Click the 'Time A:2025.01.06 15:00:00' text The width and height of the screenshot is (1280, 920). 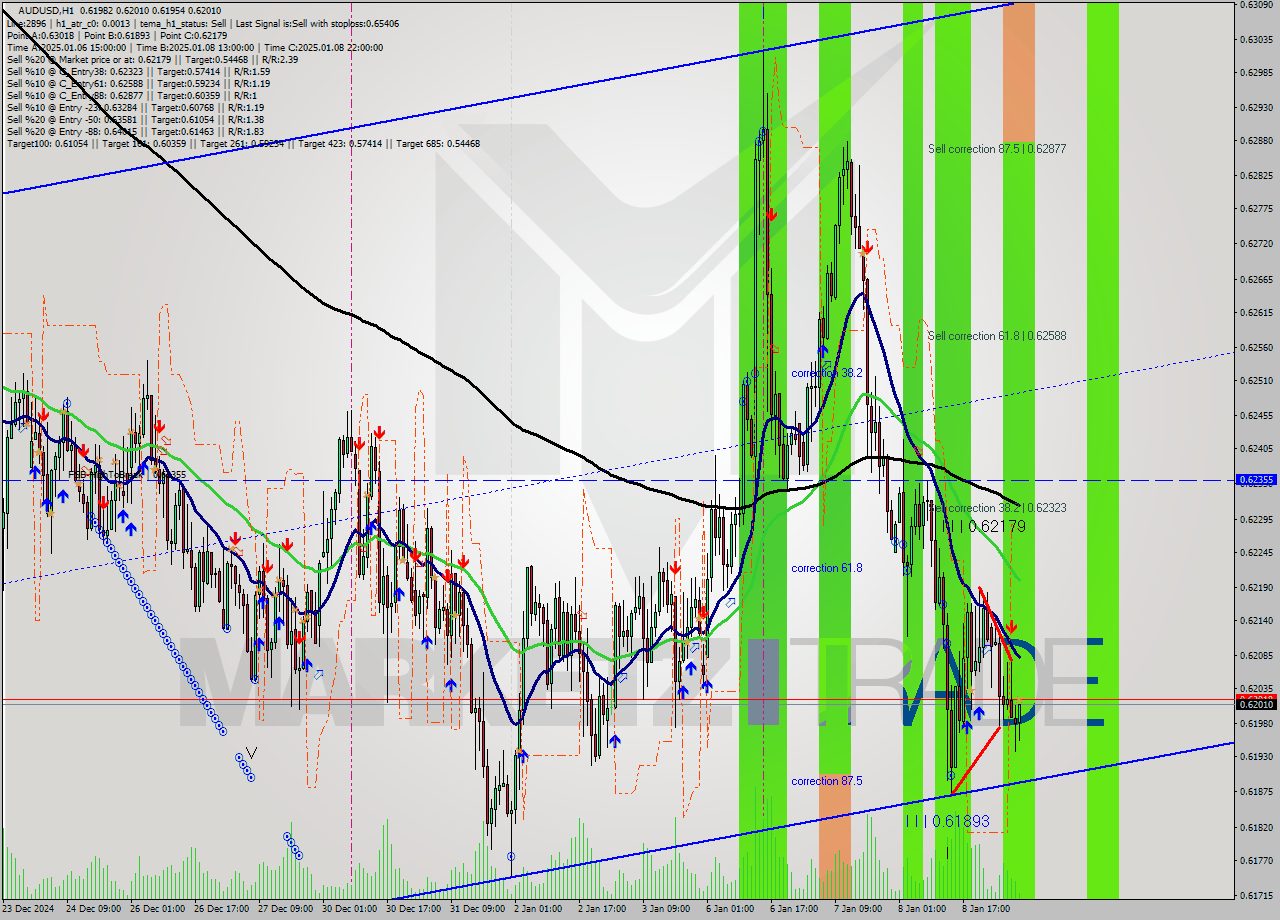[x=66, y=47]
